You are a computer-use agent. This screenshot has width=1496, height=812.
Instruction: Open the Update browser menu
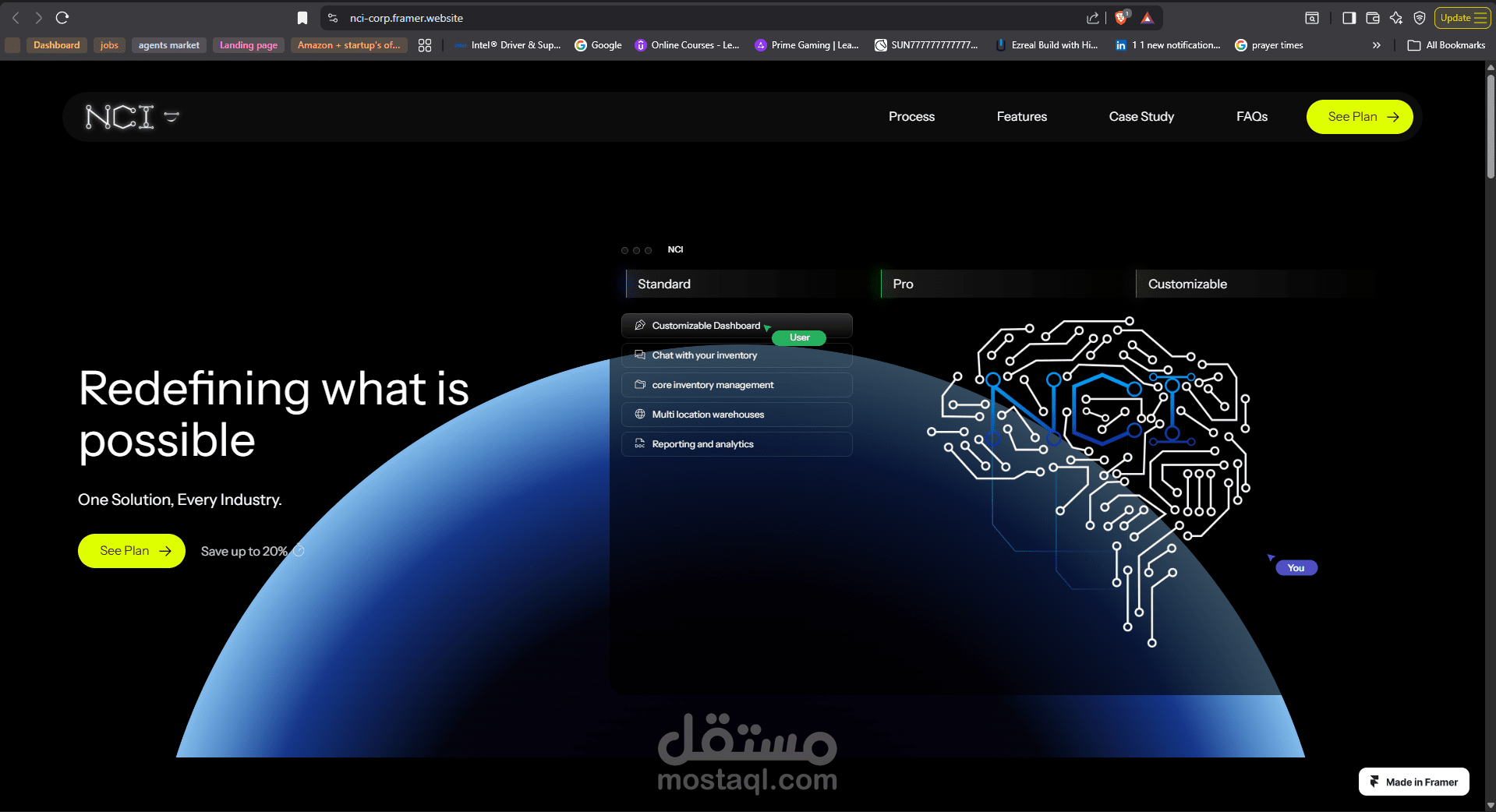[1462, 18]
